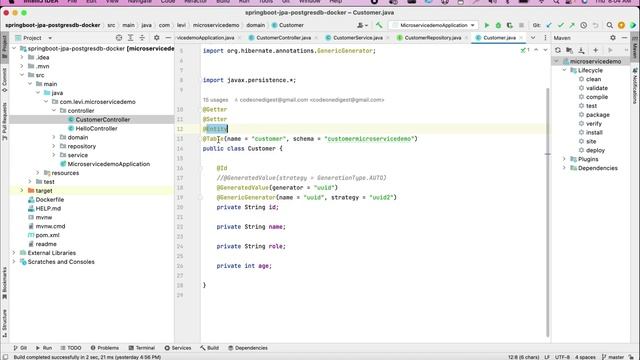Download sources icon in Maven toolbar
Viewport: 640px width, 360px height.
[582, 50]
